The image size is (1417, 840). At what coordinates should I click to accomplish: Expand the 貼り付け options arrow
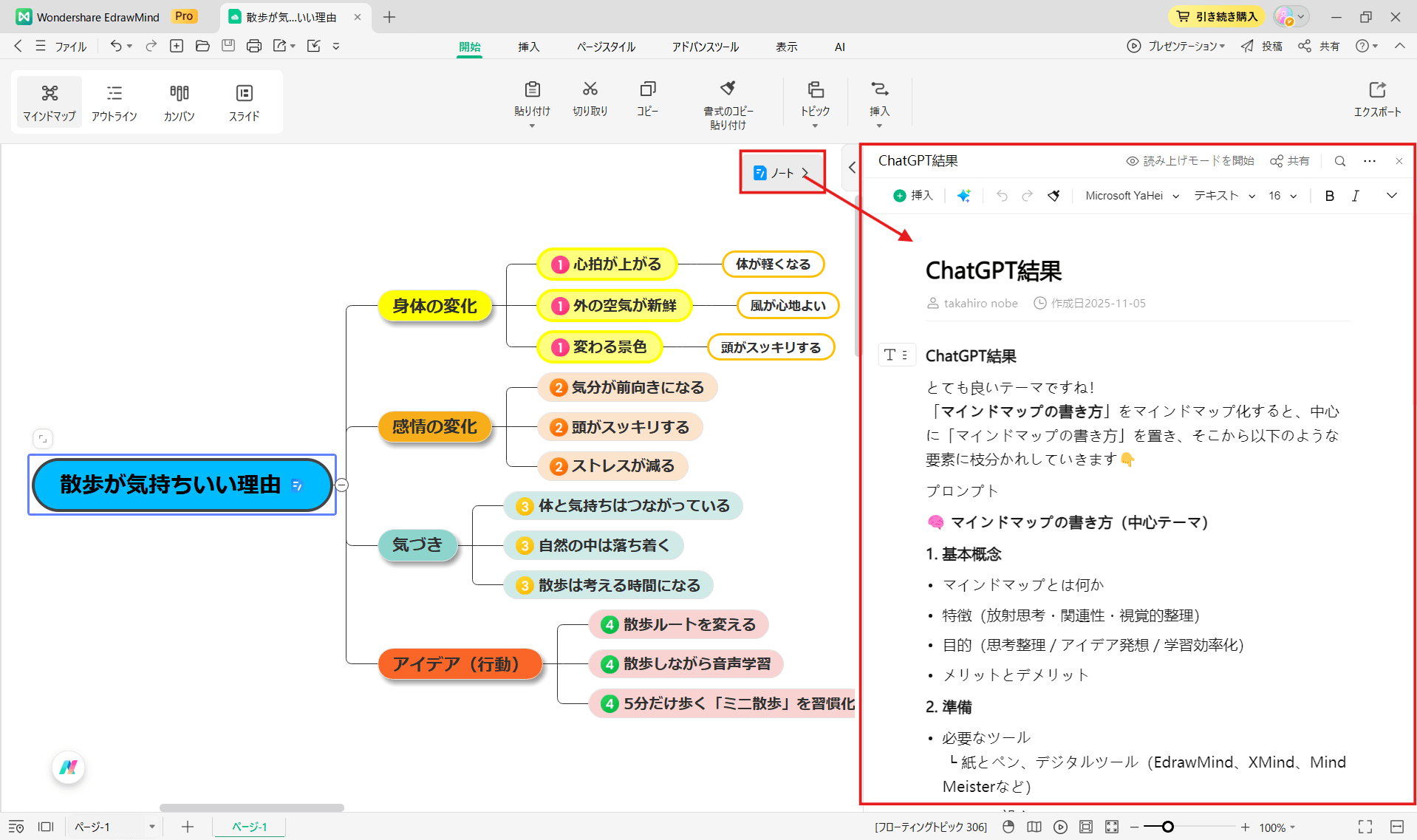[x=532, y=126]
